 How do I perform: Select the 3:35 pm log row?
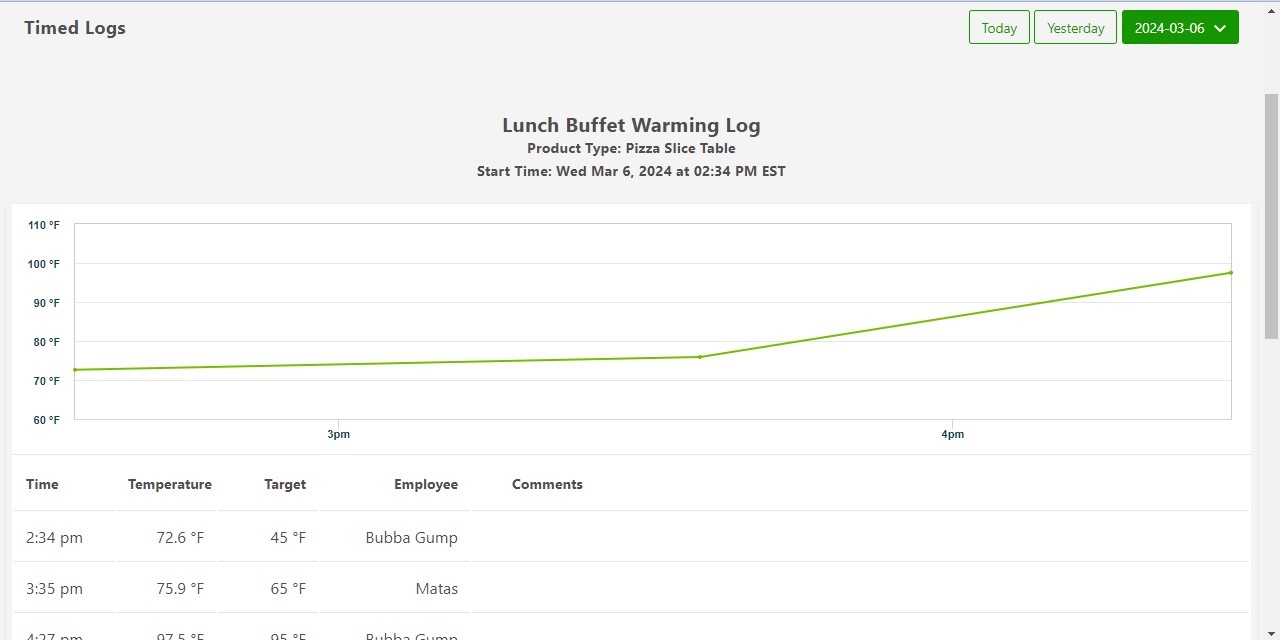click(55, 589)
